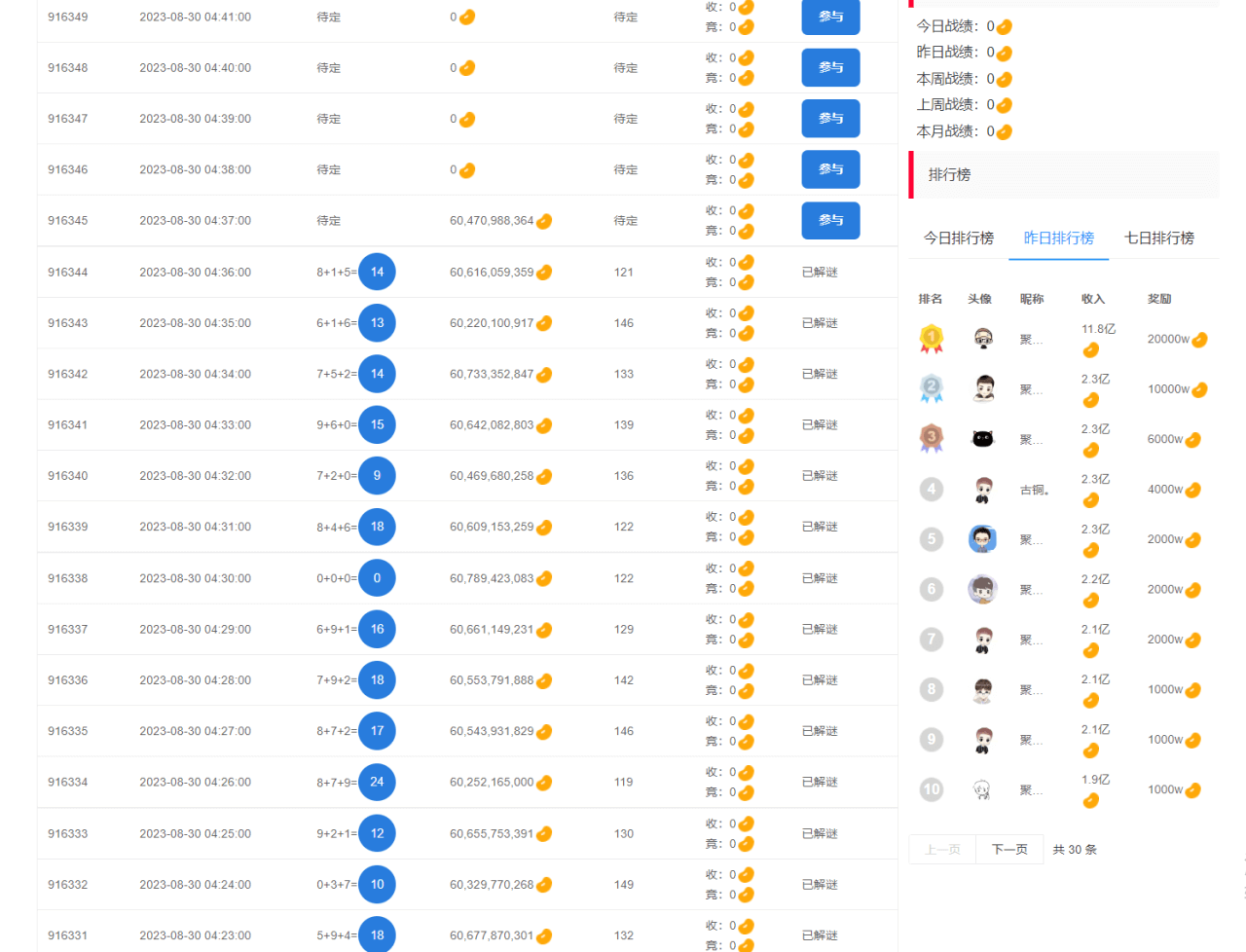Click the 收入 column header
Viewport: 1246px width, 952px height.
coord(1093,299)
